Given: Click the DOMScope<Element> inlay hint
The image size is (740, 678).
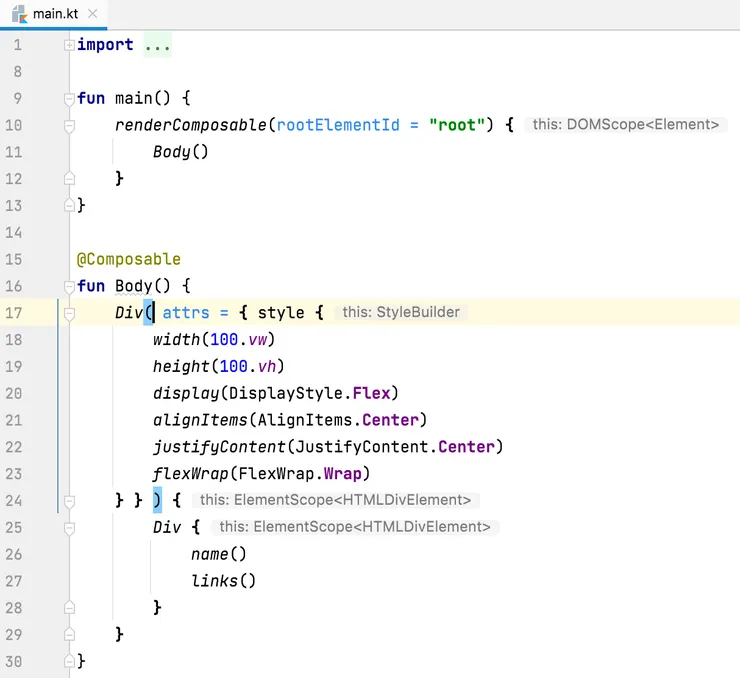Looking at the screenshot, I should (x=625, y=125).
